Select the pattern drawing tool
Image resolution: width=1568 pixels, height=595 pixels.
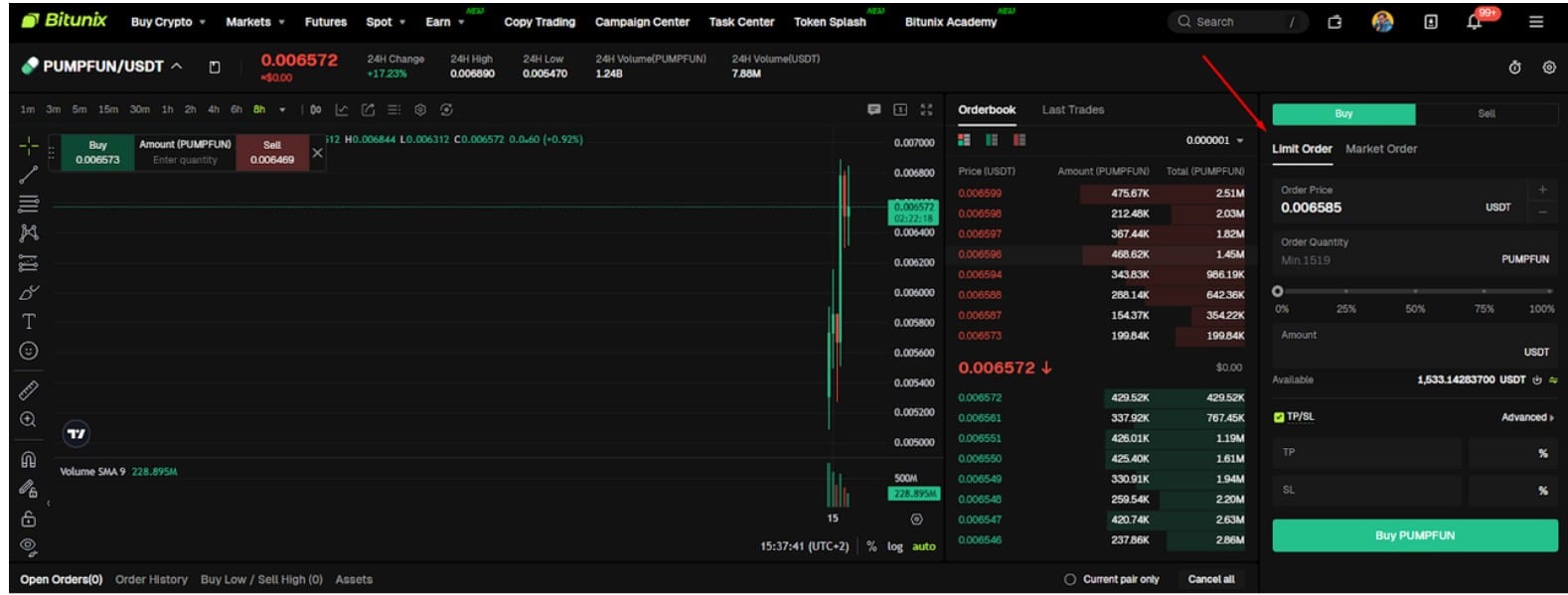pyautogui.click(x=29, y=233)
